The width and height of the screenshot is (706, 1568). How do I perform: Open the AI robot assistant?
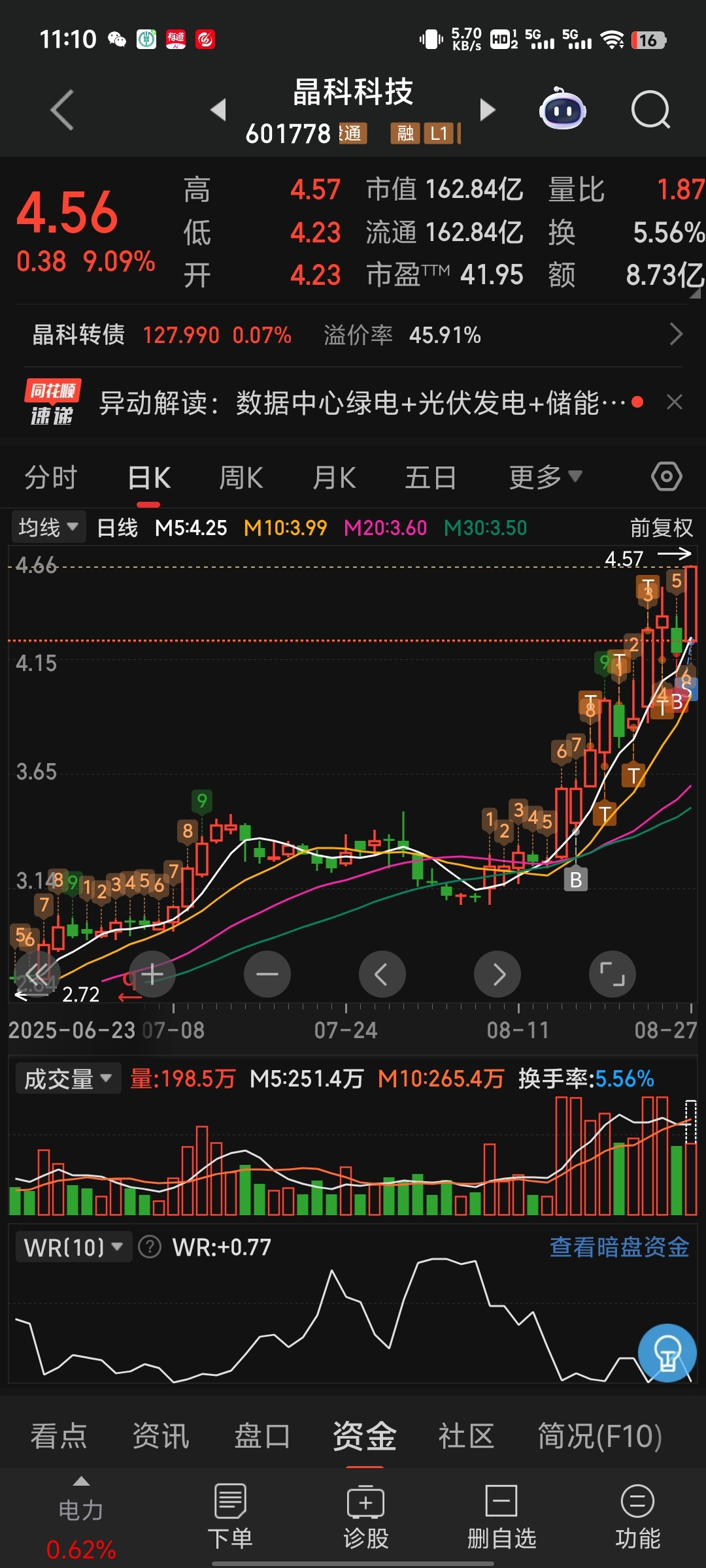point(562,108)
